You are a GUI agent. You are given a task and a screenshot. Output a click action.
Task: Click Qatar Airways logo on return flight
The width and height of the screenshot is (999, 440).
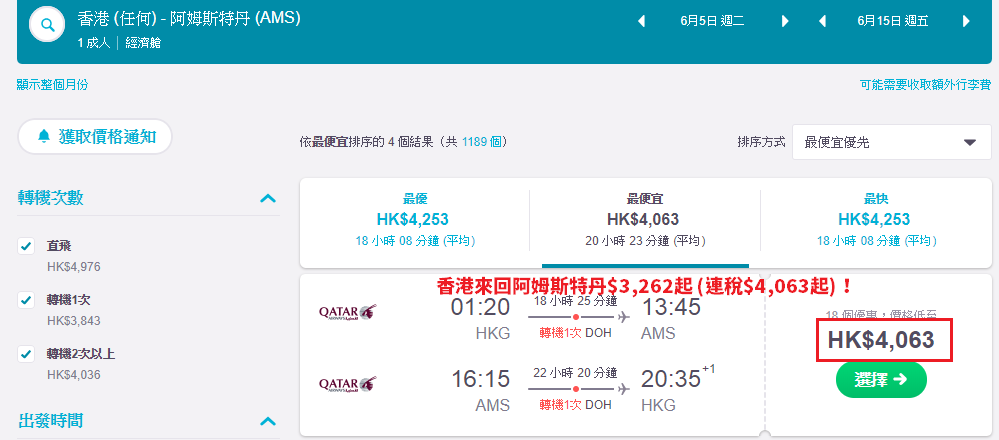click(348, 384)
